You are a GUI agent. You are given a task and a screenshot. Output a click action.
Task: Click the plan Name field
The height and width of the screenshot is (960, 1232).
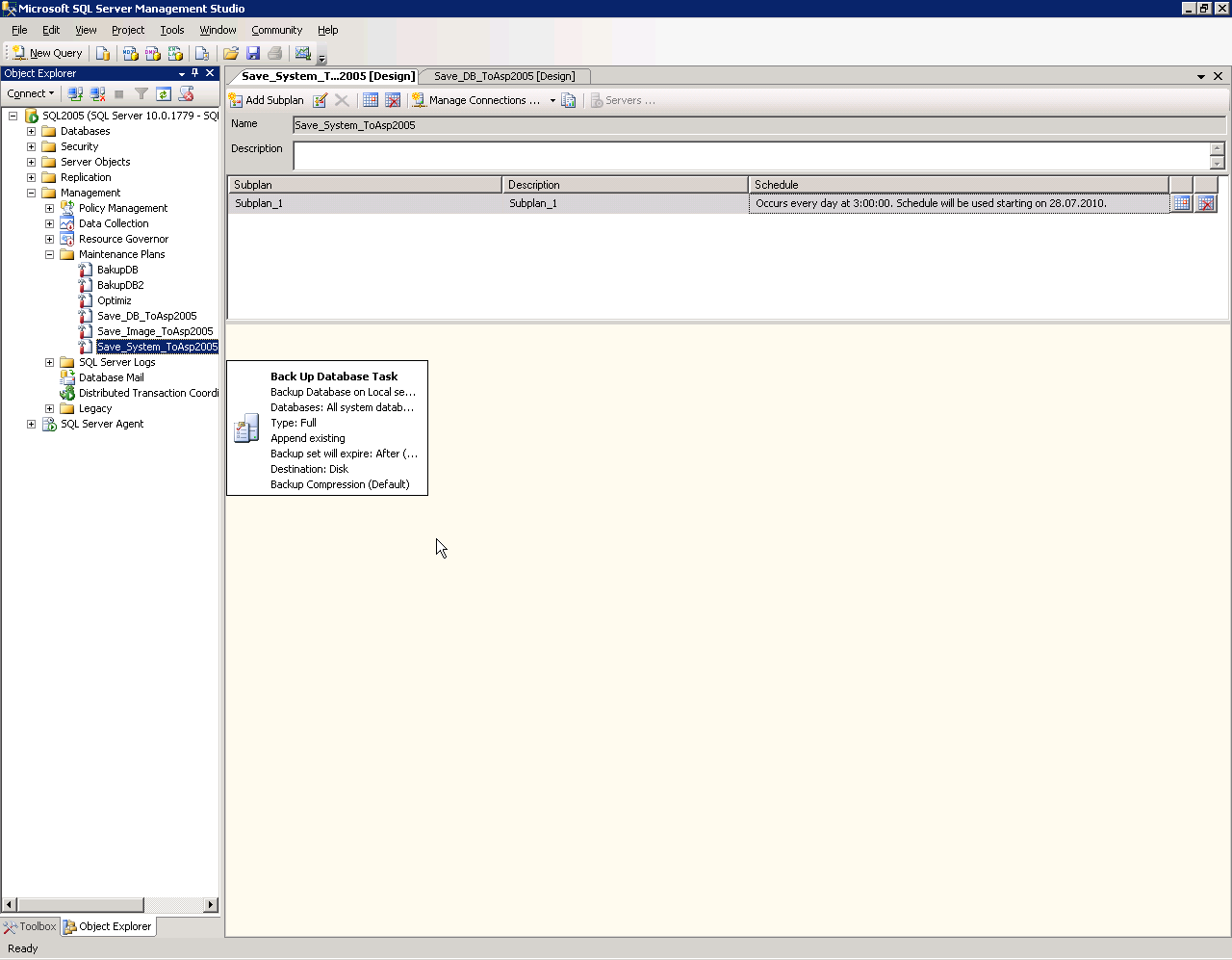click(x=759, y=125)
